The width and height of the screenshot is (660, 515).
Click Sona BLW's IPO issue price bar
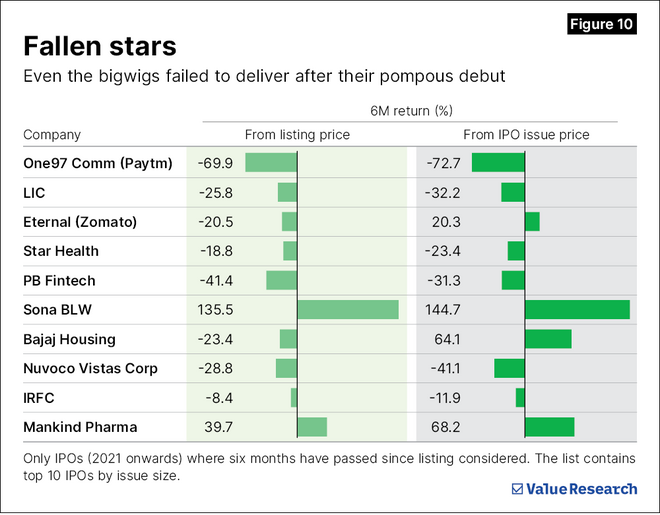(577, 310)
